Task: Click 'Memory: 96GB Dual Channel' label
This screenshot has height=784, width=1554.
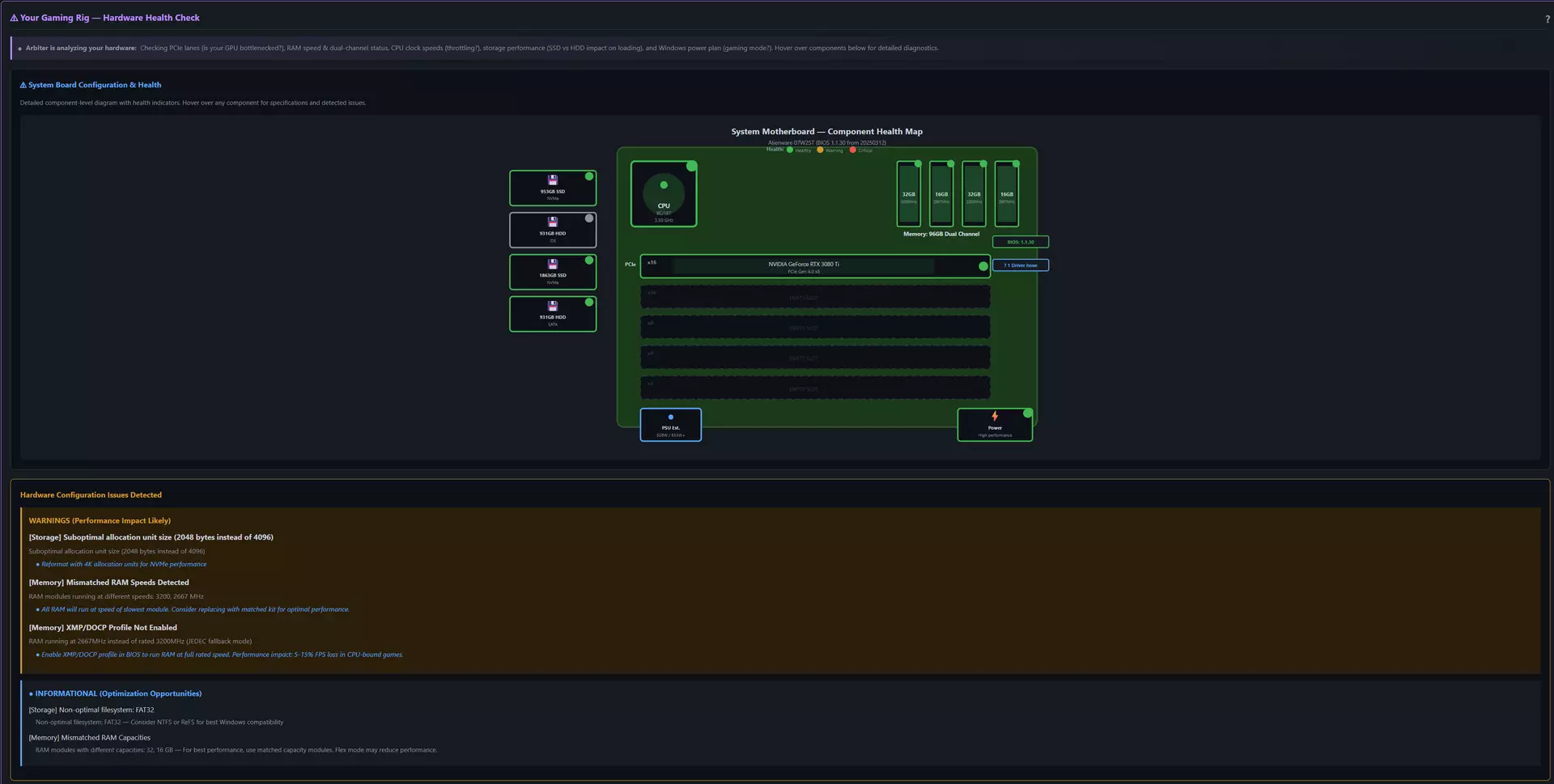Action: point(941,234)
